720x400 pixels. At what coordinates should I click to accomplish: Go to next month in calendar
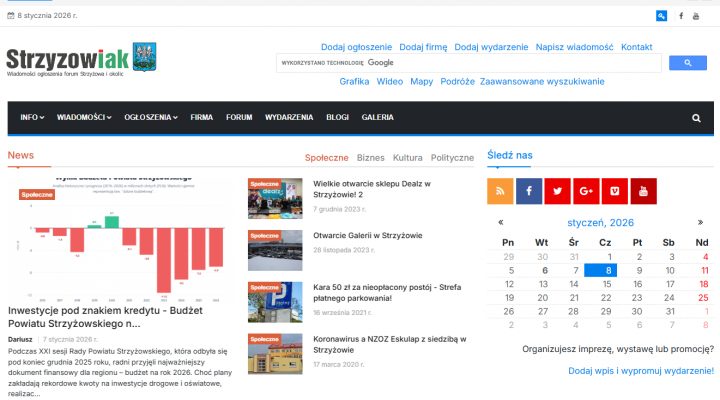pos(700,222)
